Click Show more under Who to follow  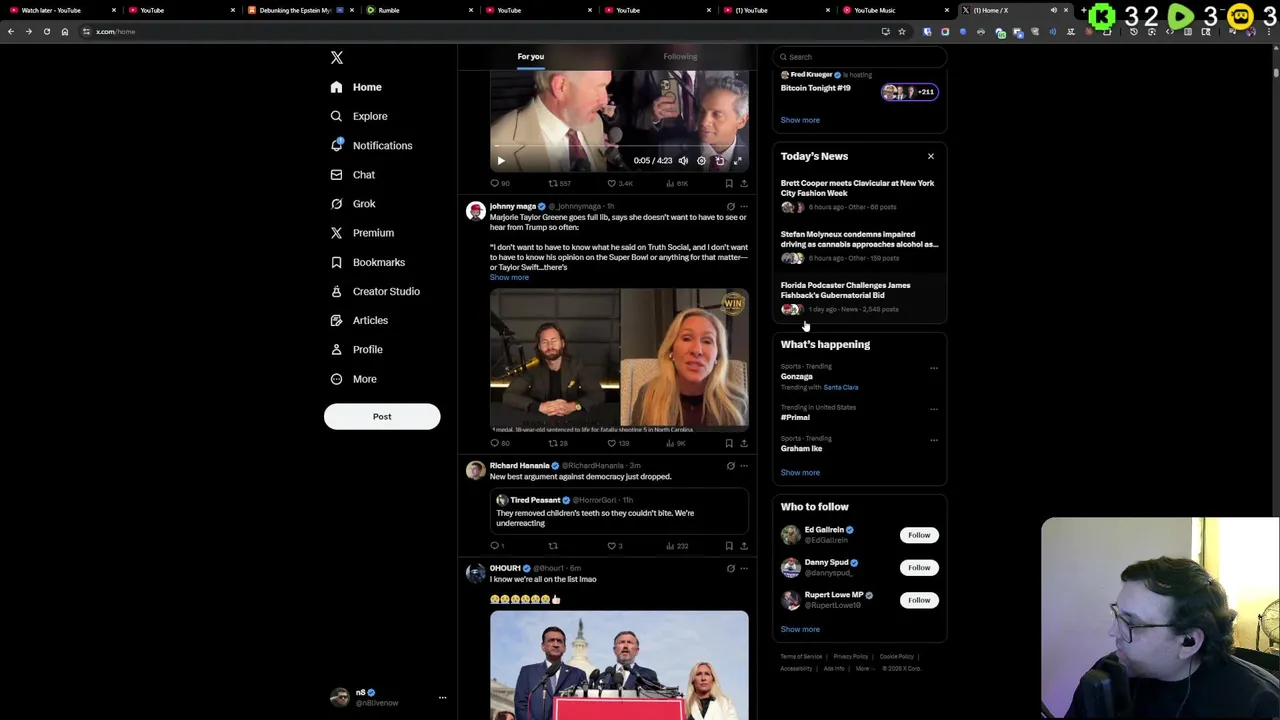coord(800,629)
